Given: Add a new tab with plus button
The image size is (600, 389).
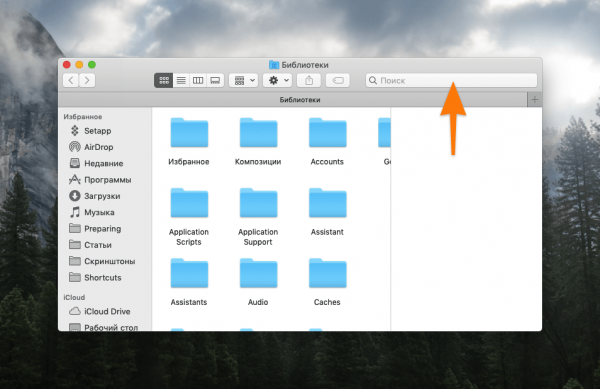Looking at the screenshot, I should (535, 99).
